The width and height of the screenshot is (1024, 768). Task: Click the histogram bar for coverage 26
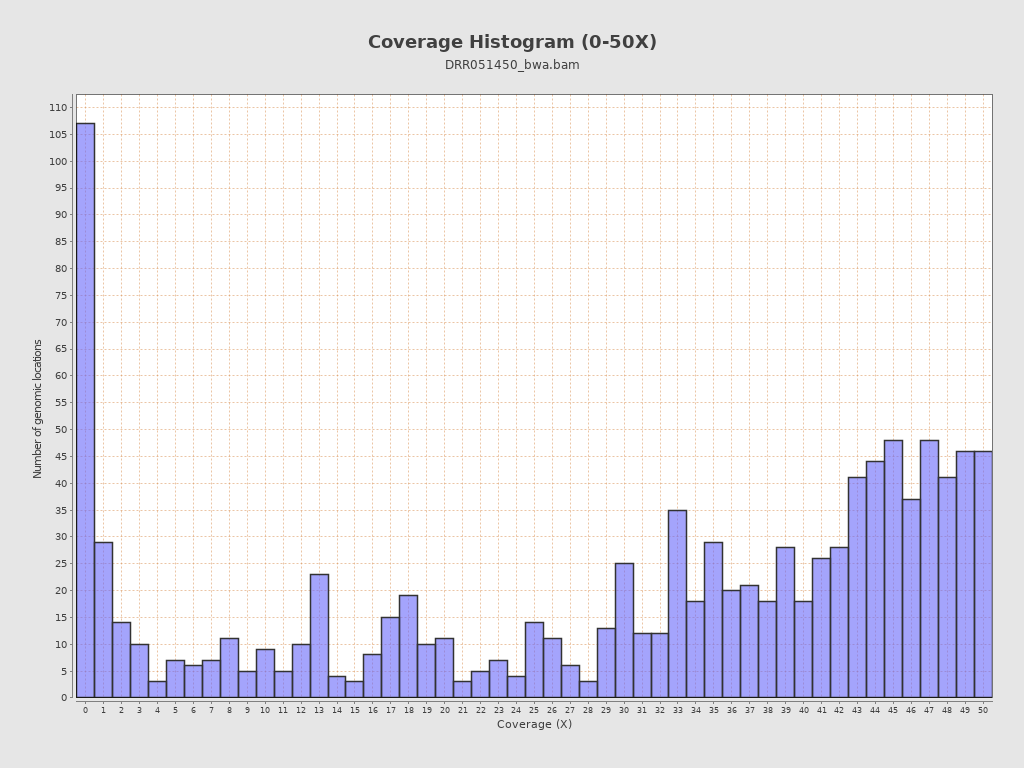[552, 668]
